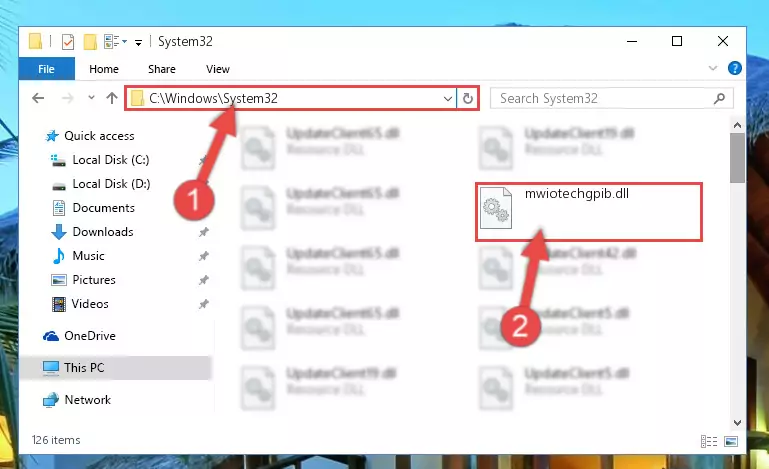Click the search magnifier icon
This screenshot has height=469, width=769.
(719, 99)
